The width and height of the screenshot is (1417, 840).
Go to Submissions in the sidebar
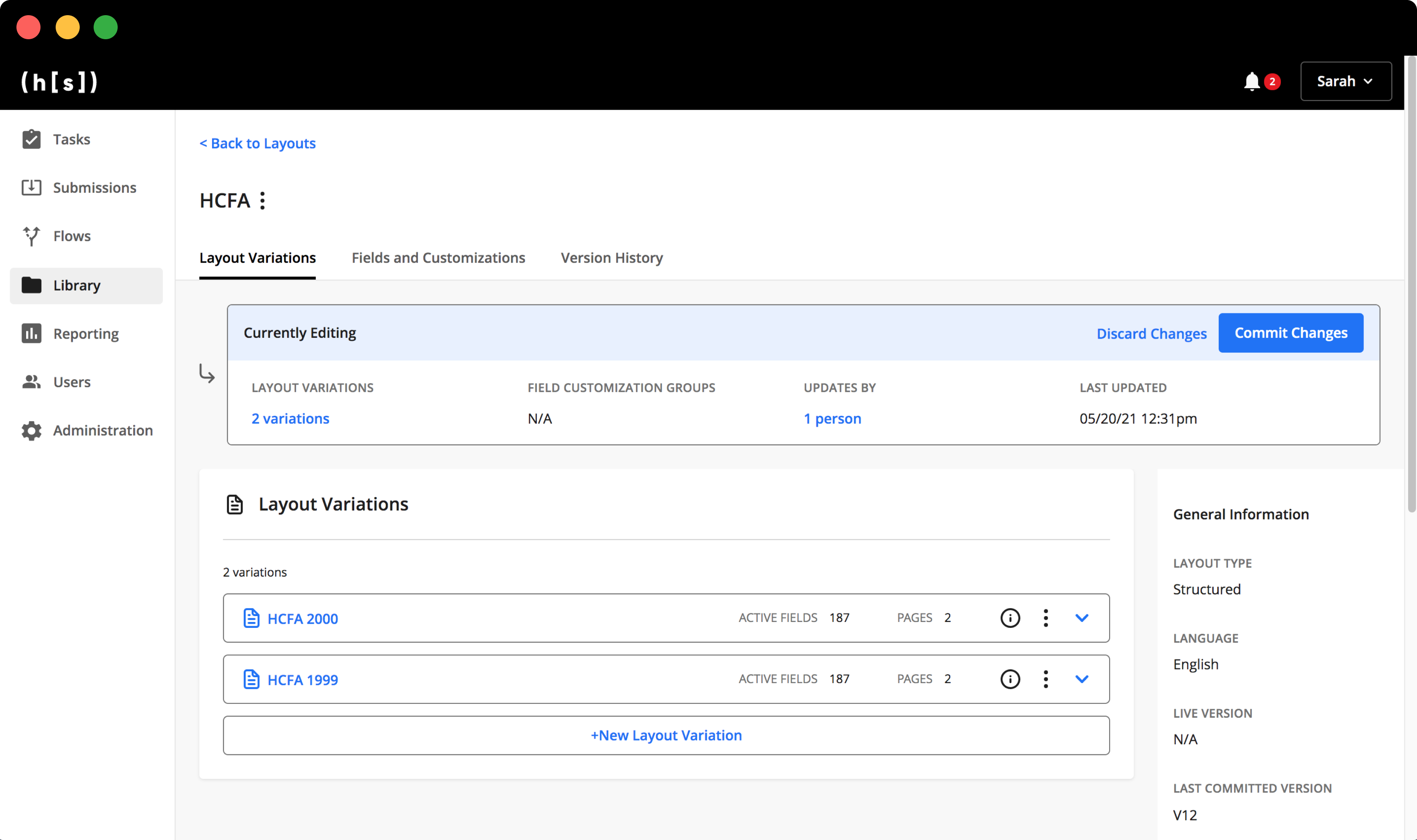(94, 187)
